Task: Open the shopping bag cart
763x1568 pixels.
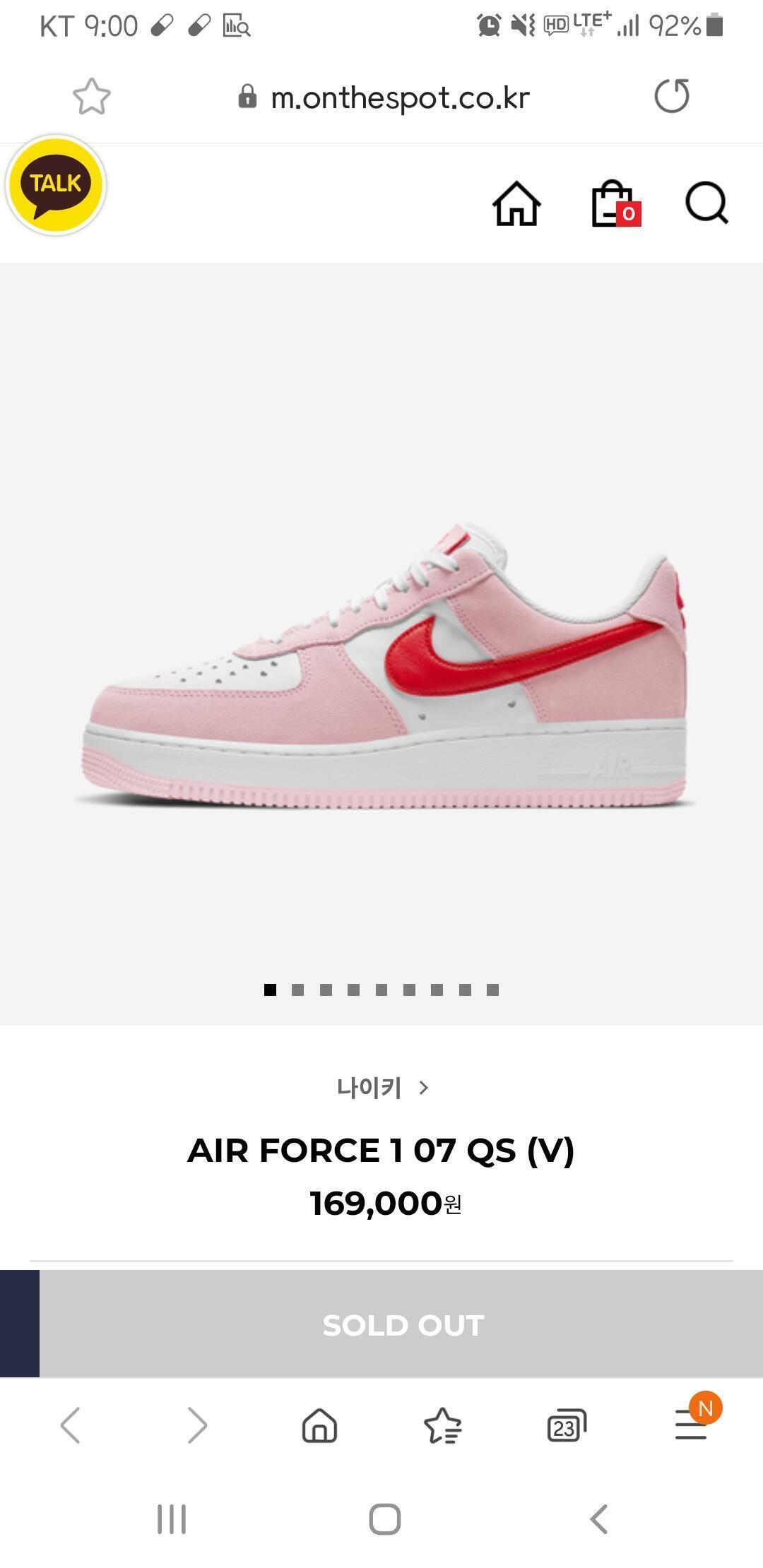Action: click(615, 204)
